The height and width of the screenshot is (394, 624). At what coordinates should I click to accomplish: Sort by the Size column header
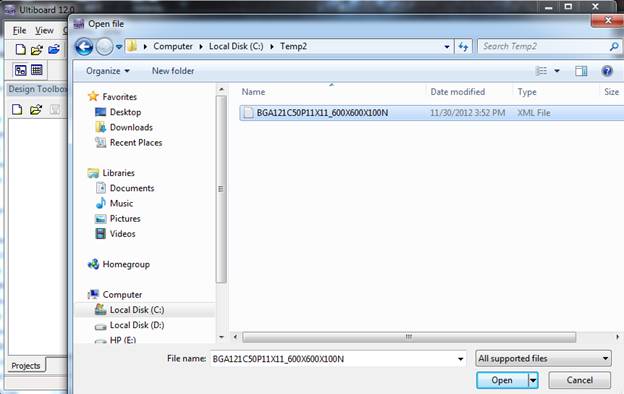point(611,92)
